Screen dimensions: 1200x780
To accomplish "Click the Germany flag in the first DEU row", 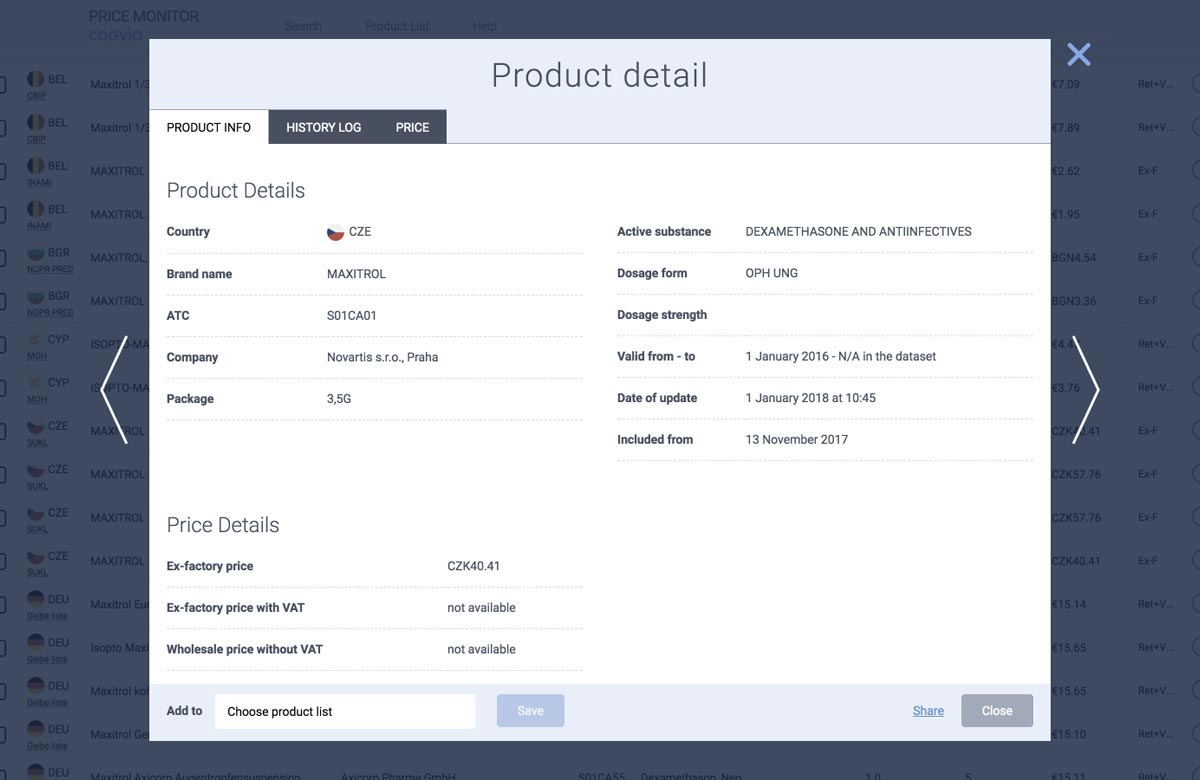I will pyautogui.click(x=35, y=600).
